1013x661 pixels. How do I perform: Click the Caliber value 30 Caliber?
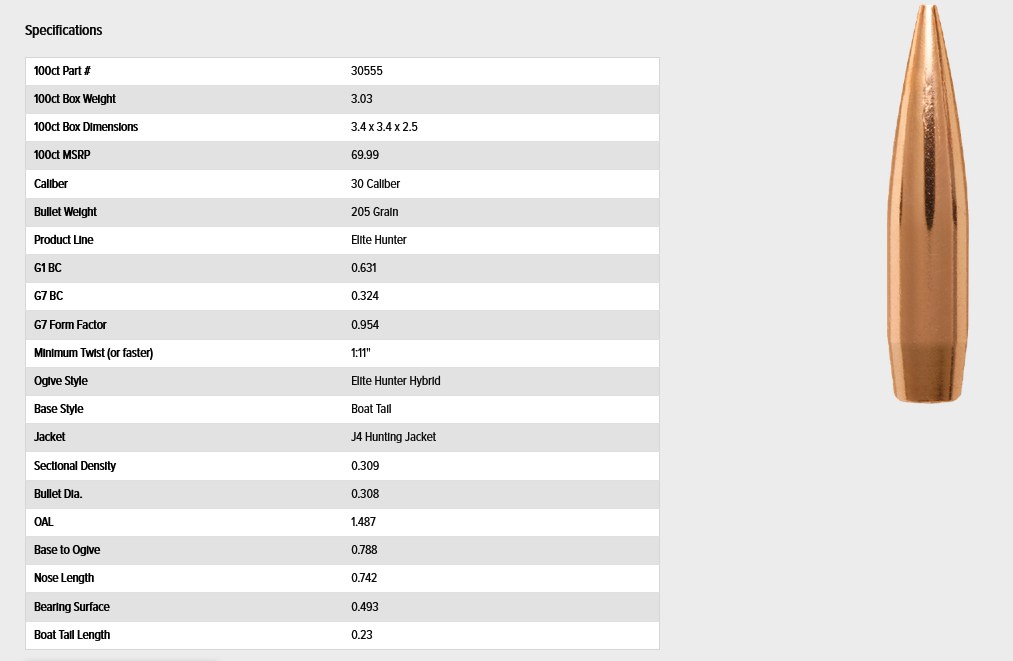click(375, 184)
